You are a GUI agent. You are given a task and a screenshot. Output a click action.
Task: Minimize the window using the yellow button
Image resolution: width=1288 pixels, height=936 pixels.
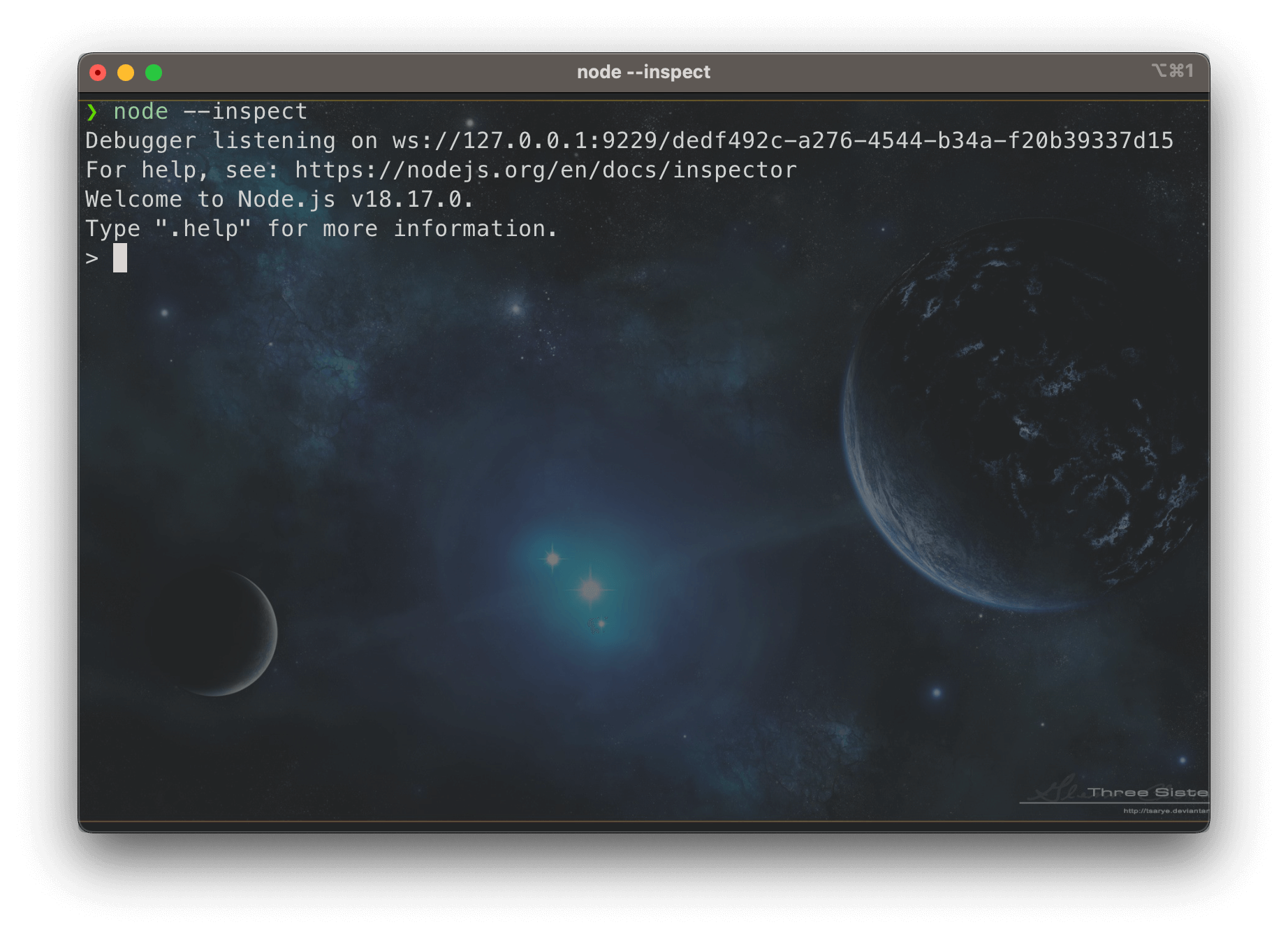pyautogui.click(x=126, y=73)
